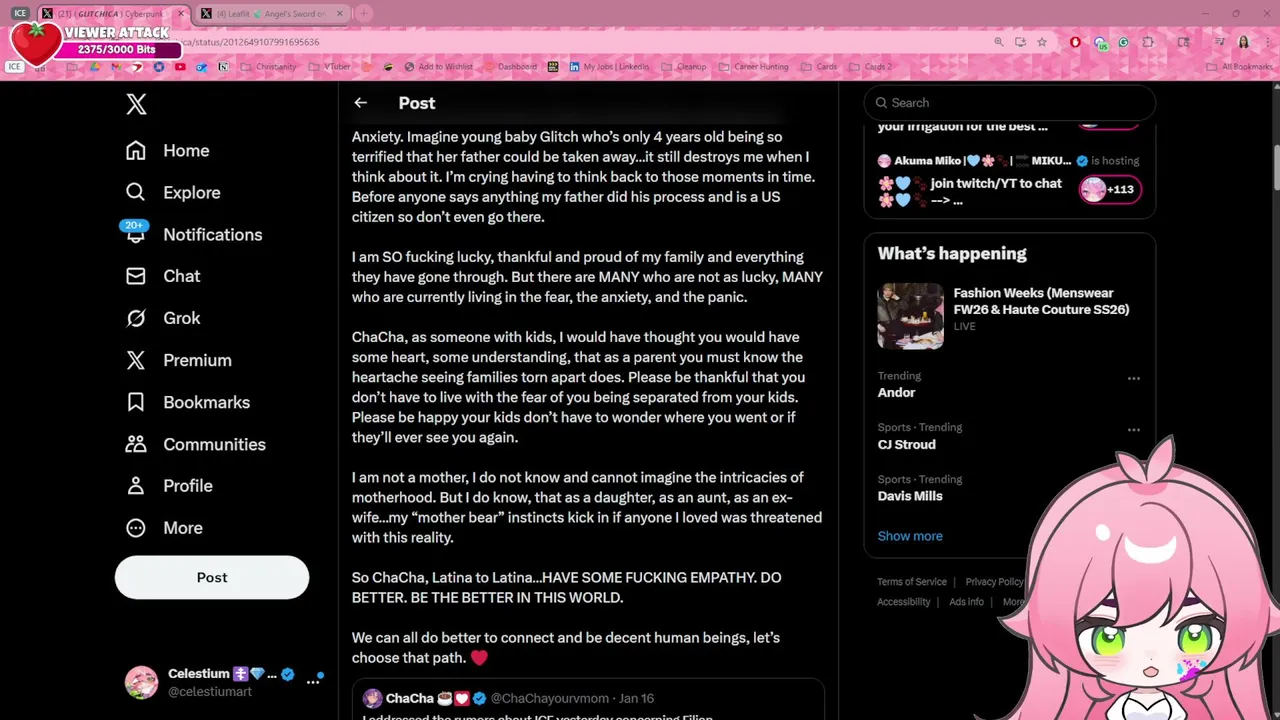Open a new browser tab
Screen dimensions: 1280x720
tap(364, 14)
